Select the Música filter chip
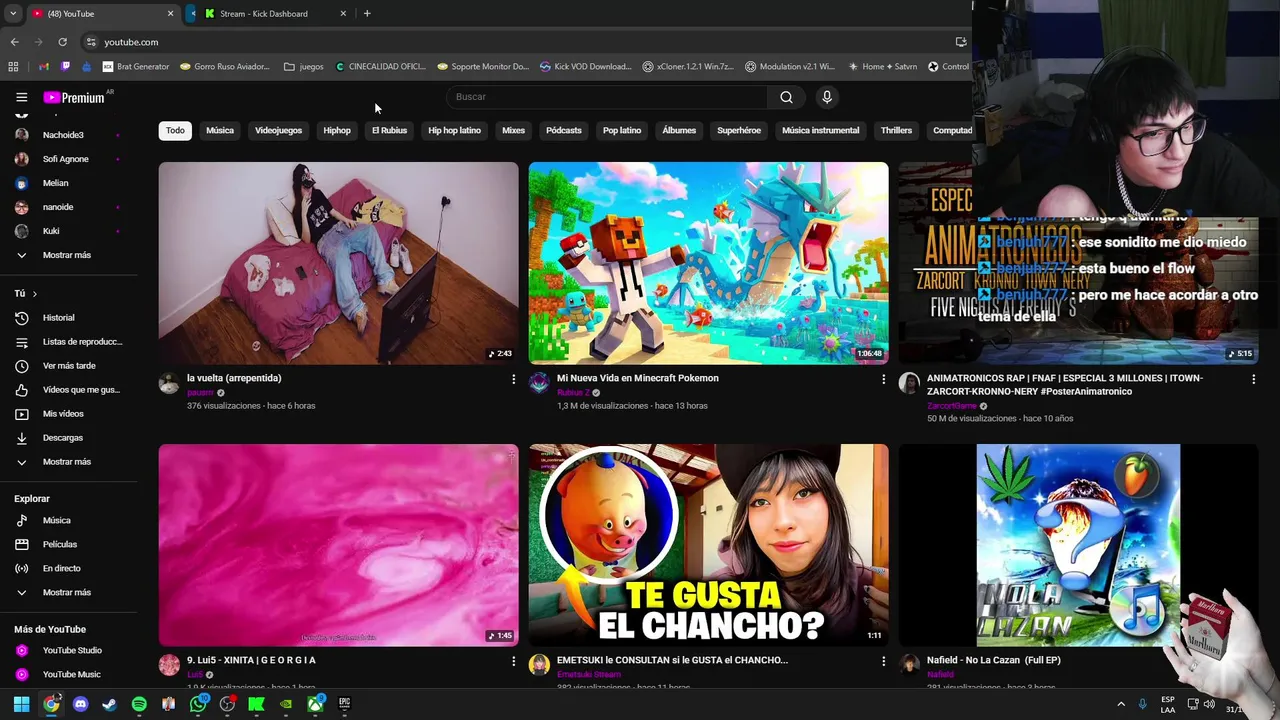Screen dimensions: 1280x720 click(x=220, y=130)
